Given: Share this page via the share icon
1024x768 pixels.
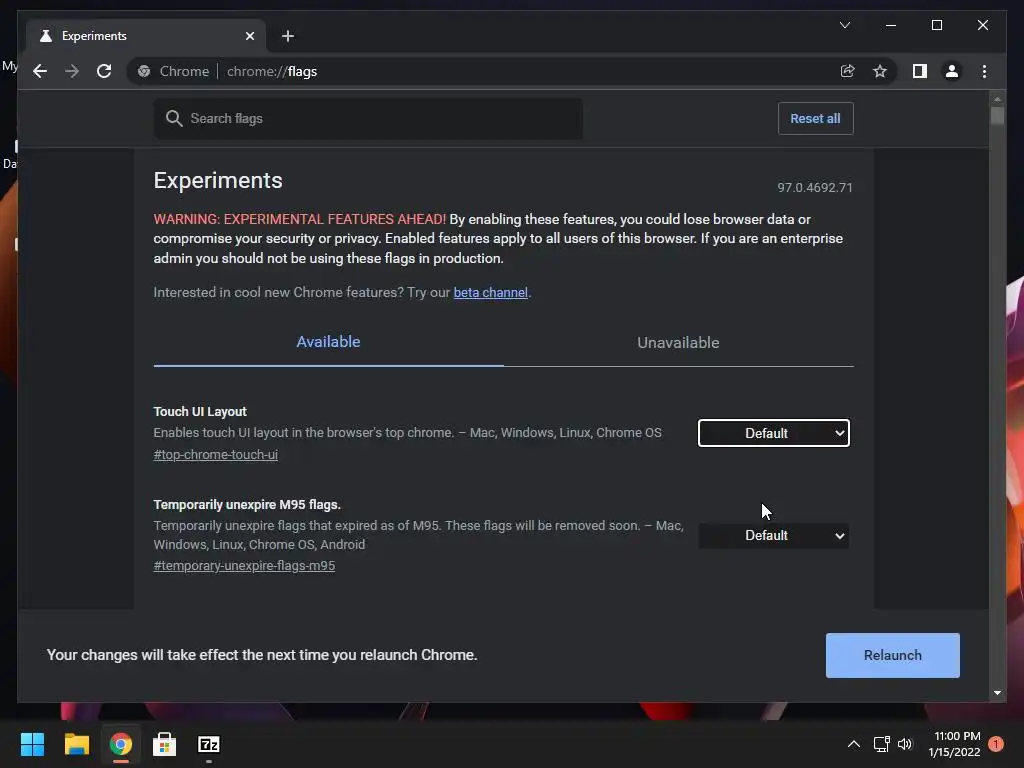Looking at the screenshot, I should 847,71.
